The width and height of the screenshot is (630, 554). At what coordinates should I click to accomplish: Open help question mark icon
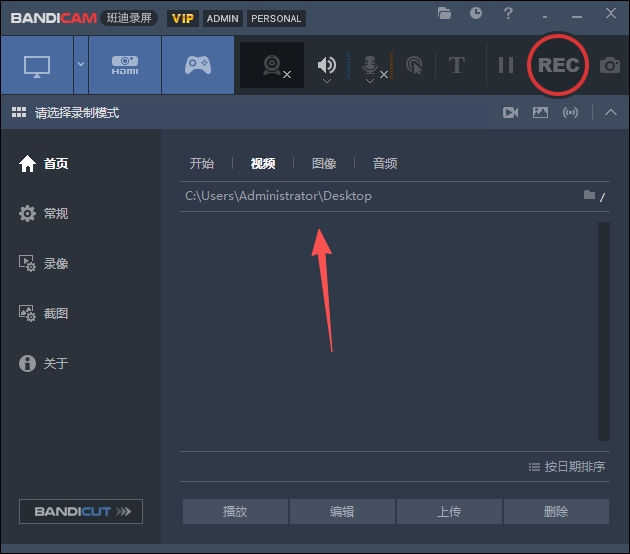[x=508, y=13]
